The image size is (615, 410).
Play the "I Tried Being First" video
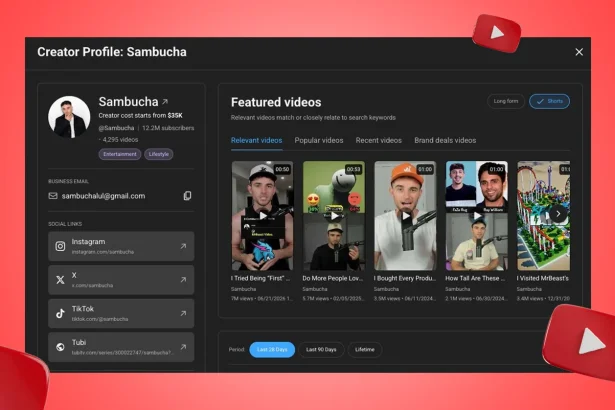(x=262, y=215)
